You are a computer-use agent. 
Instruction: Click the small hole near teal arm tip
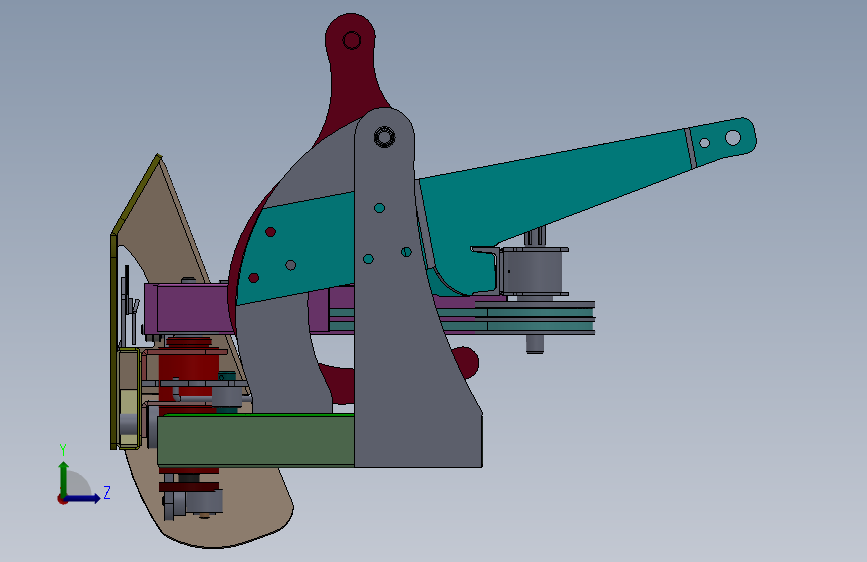point(704,143)
